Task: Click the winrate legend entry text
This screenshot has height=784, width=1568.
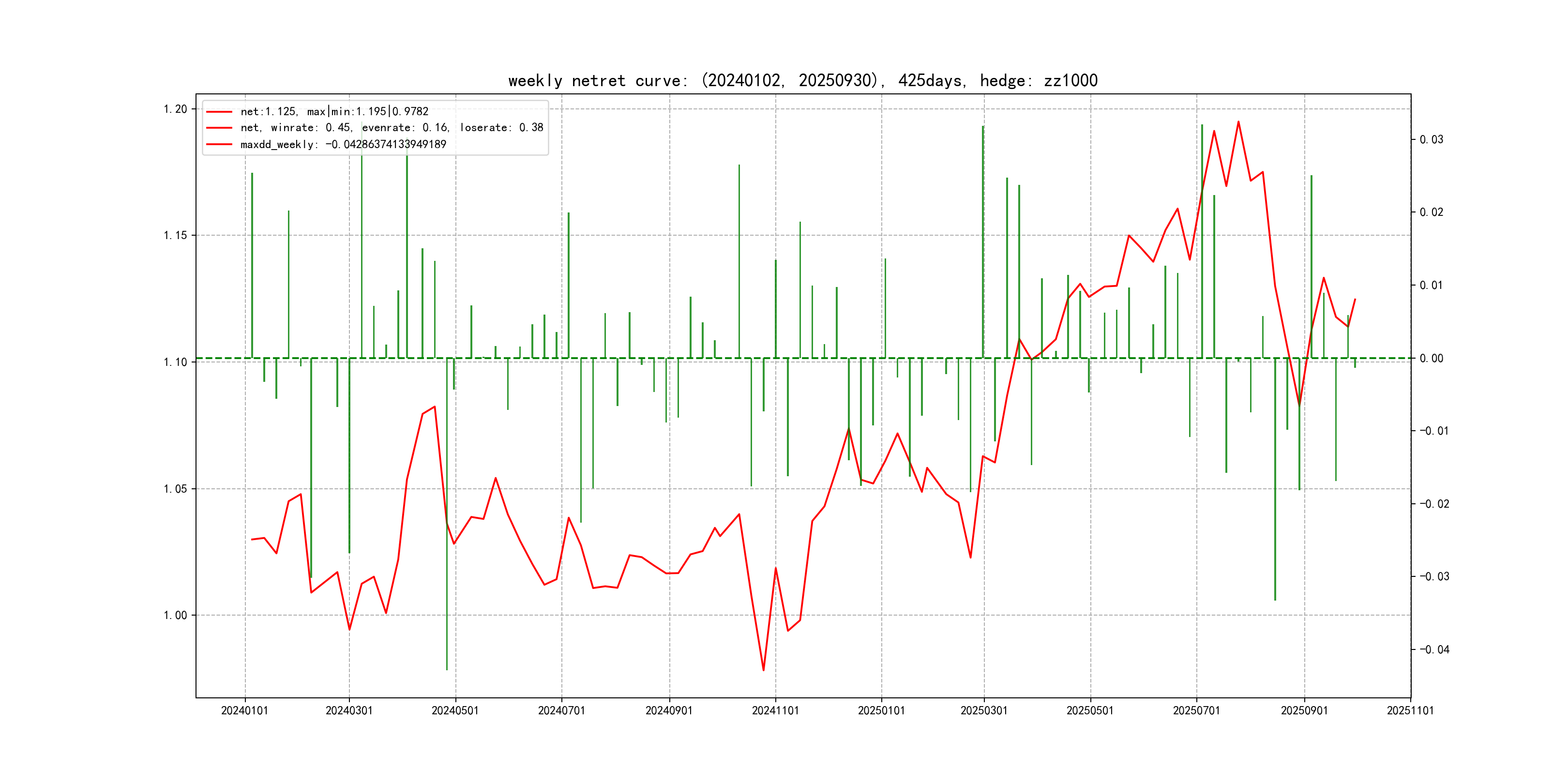Action: click(x=392, y=128)
